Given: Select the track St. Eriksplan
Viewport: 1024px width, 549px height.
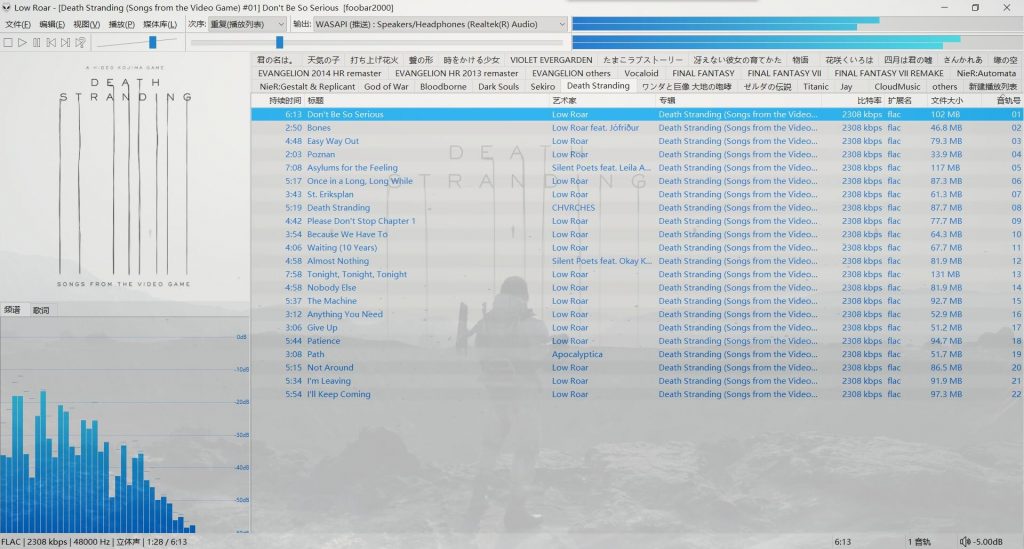Looking at the screenshot, I should pos(637,195).
